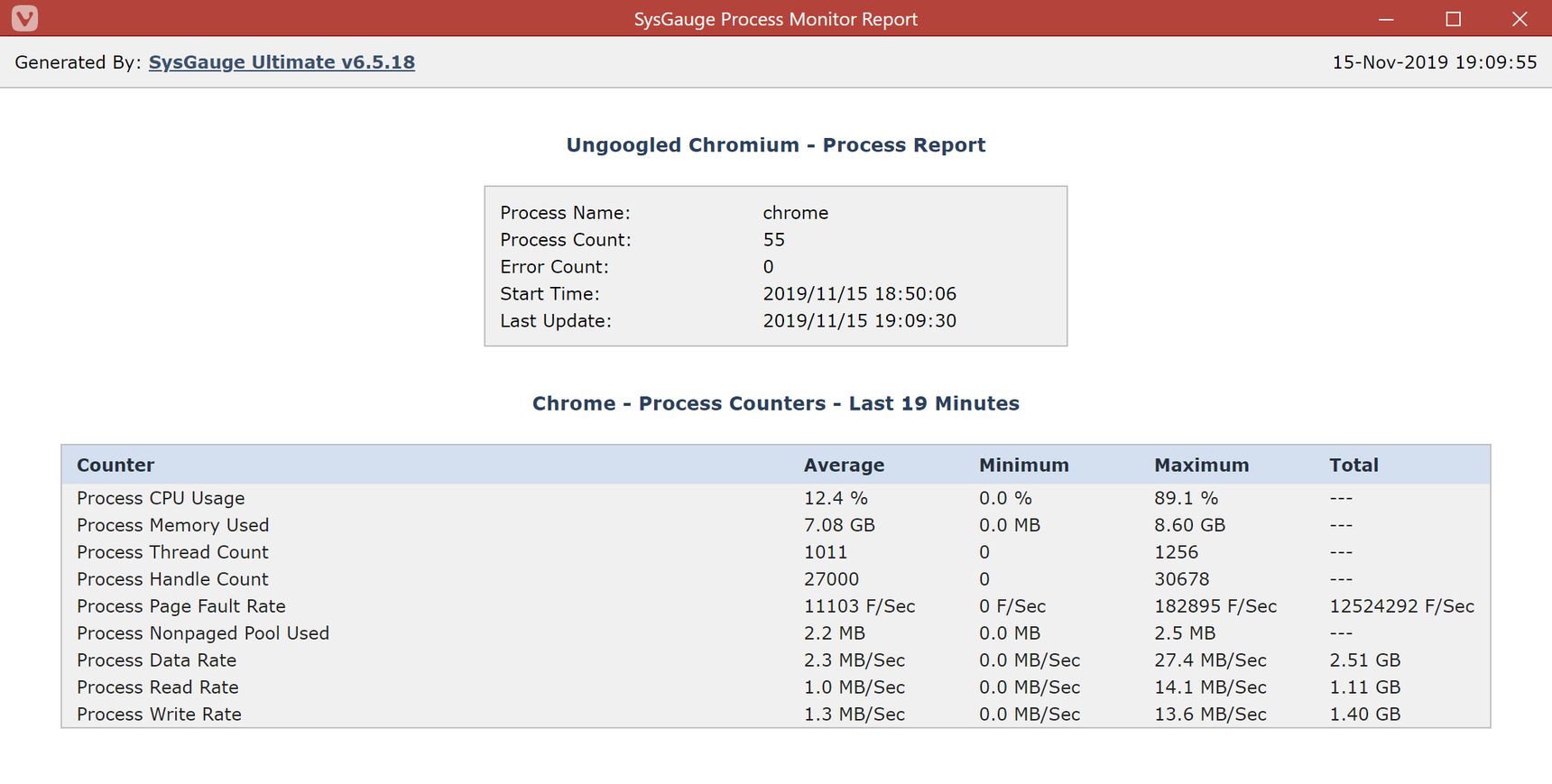The image size is (1552, 784).
Task: Click the Average column header
Action: click(x=845, y=466)
